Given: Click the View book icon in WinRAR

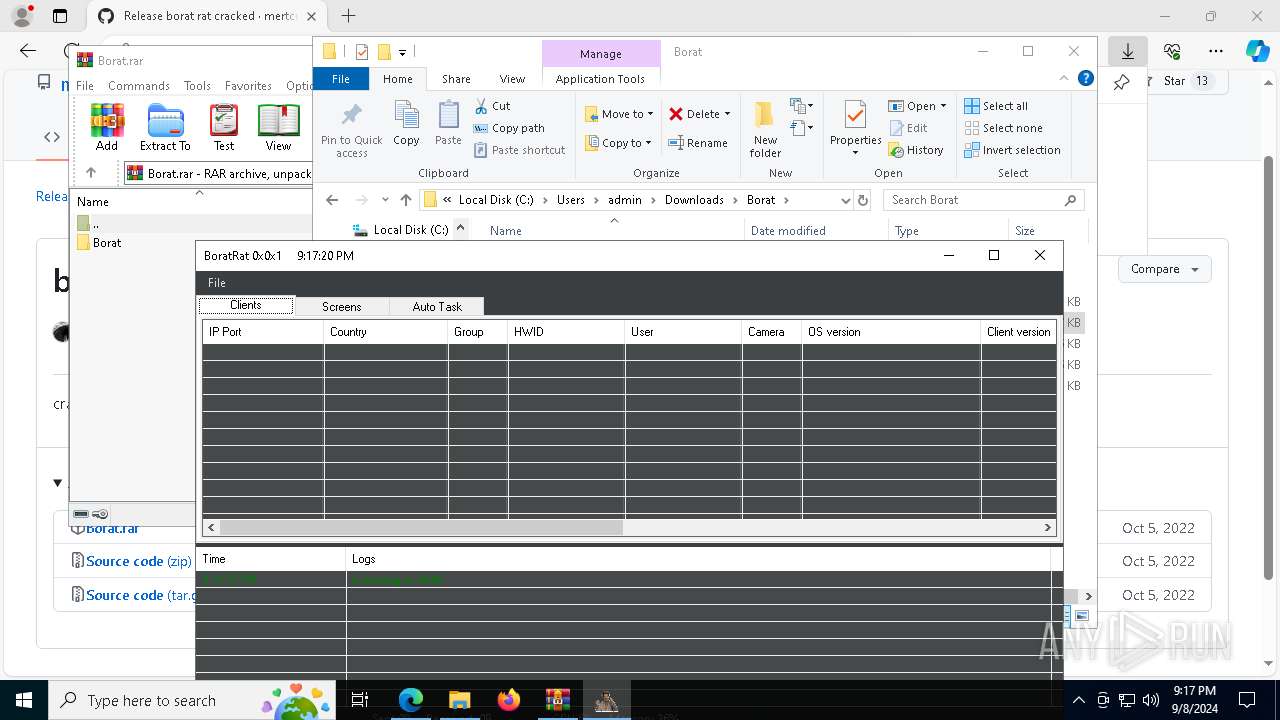Looking at the screenshot, I should (278, 127).
